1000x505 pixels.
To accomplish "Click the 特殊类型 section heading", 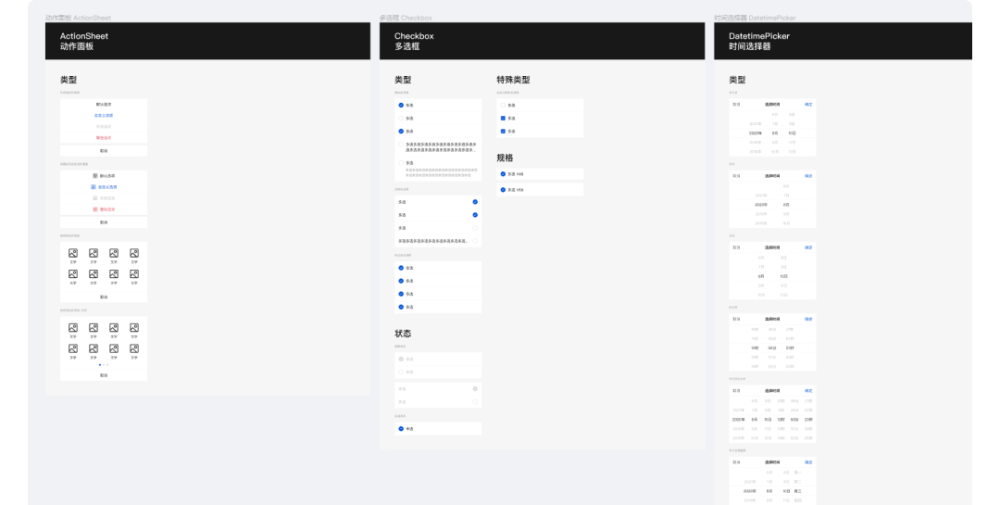I will pyautogui.click(x=513, y=80).
